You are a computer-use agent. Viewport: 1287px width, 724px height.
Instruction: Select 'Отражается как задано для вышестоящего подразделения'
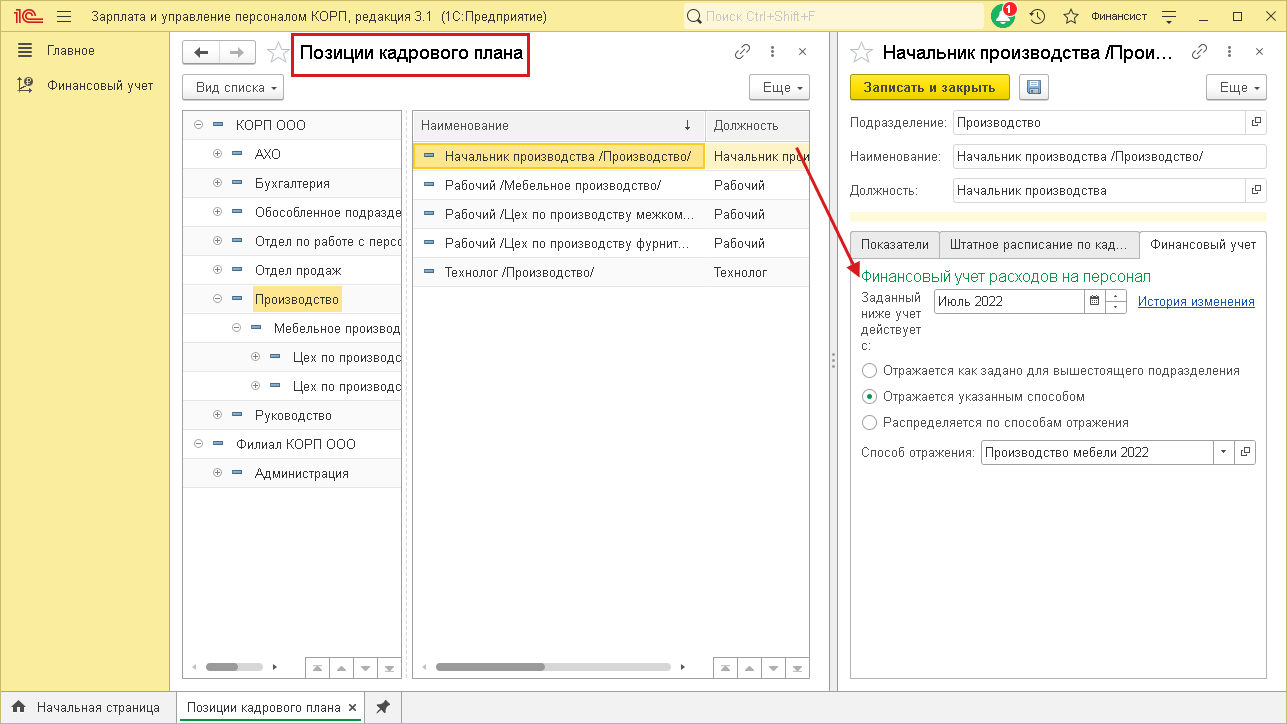pyautogui.click(x=870, y=370)
